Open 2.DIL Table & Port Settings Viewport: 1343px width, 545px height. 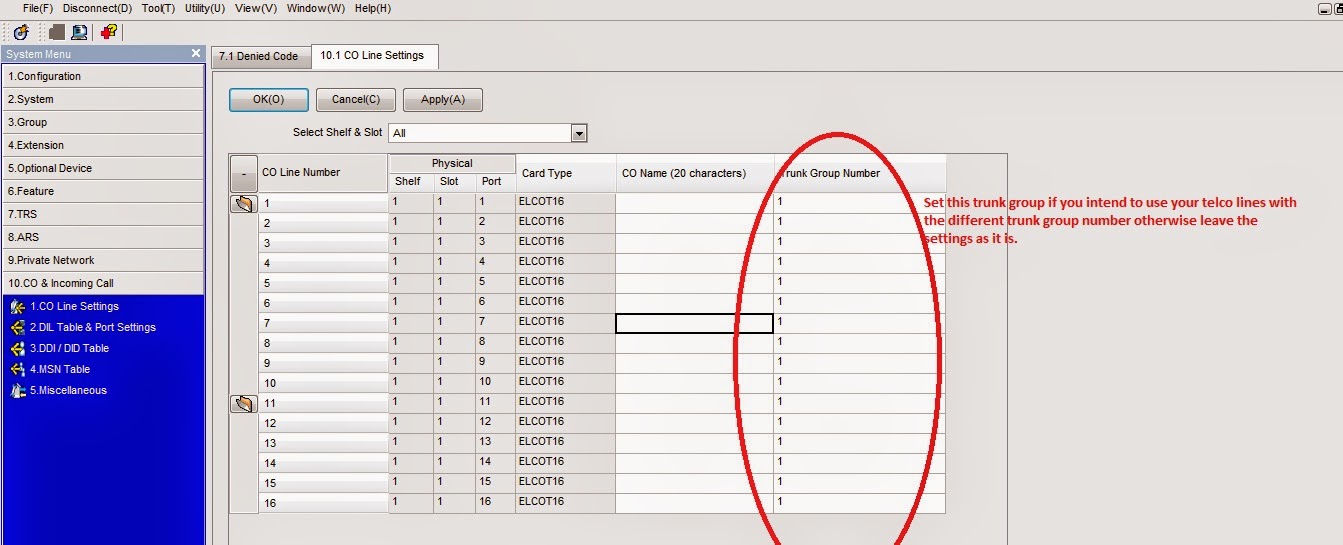(92, 327)
